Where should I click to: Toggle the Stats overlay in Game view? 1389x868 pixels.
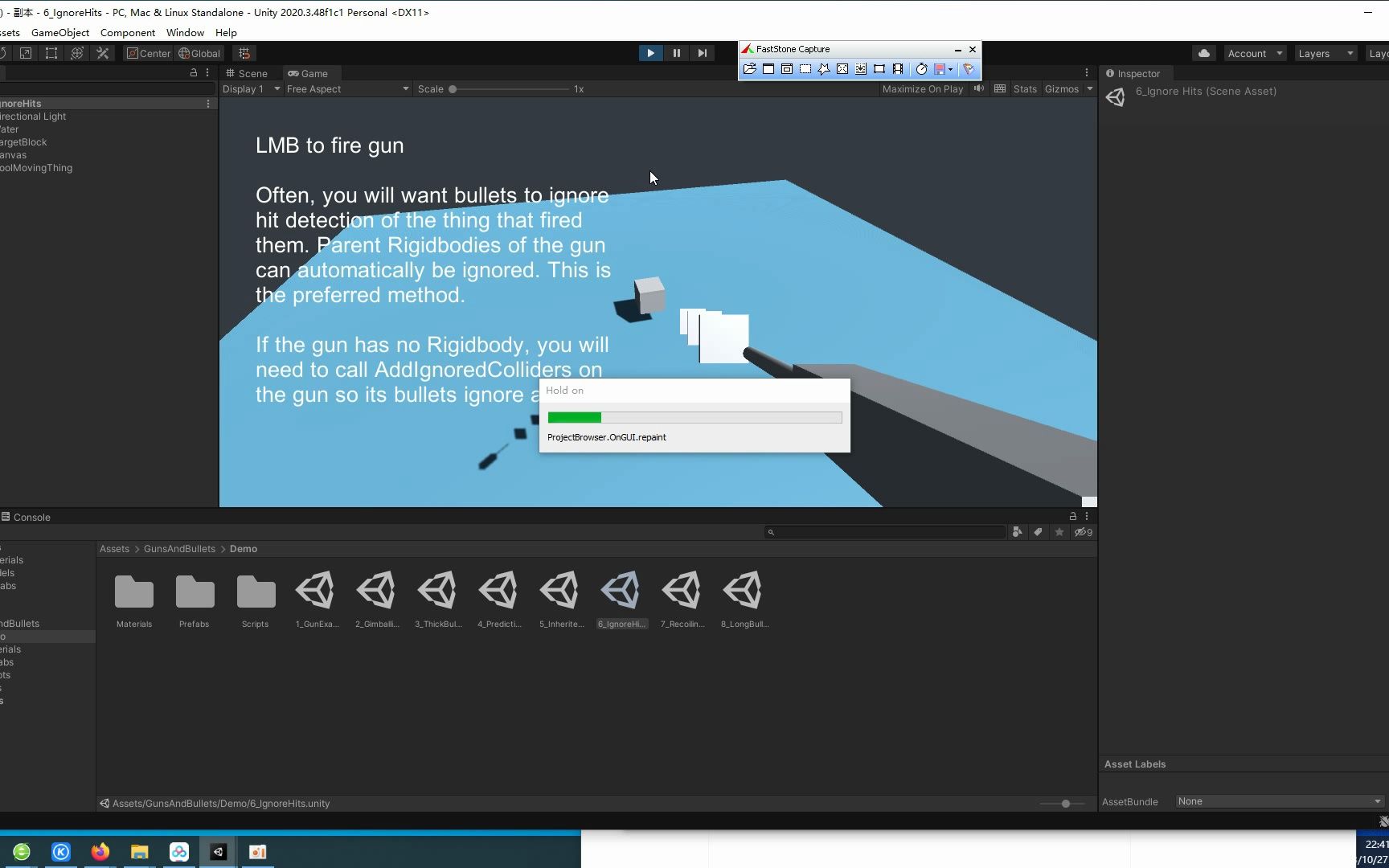tap(1025, 89)
